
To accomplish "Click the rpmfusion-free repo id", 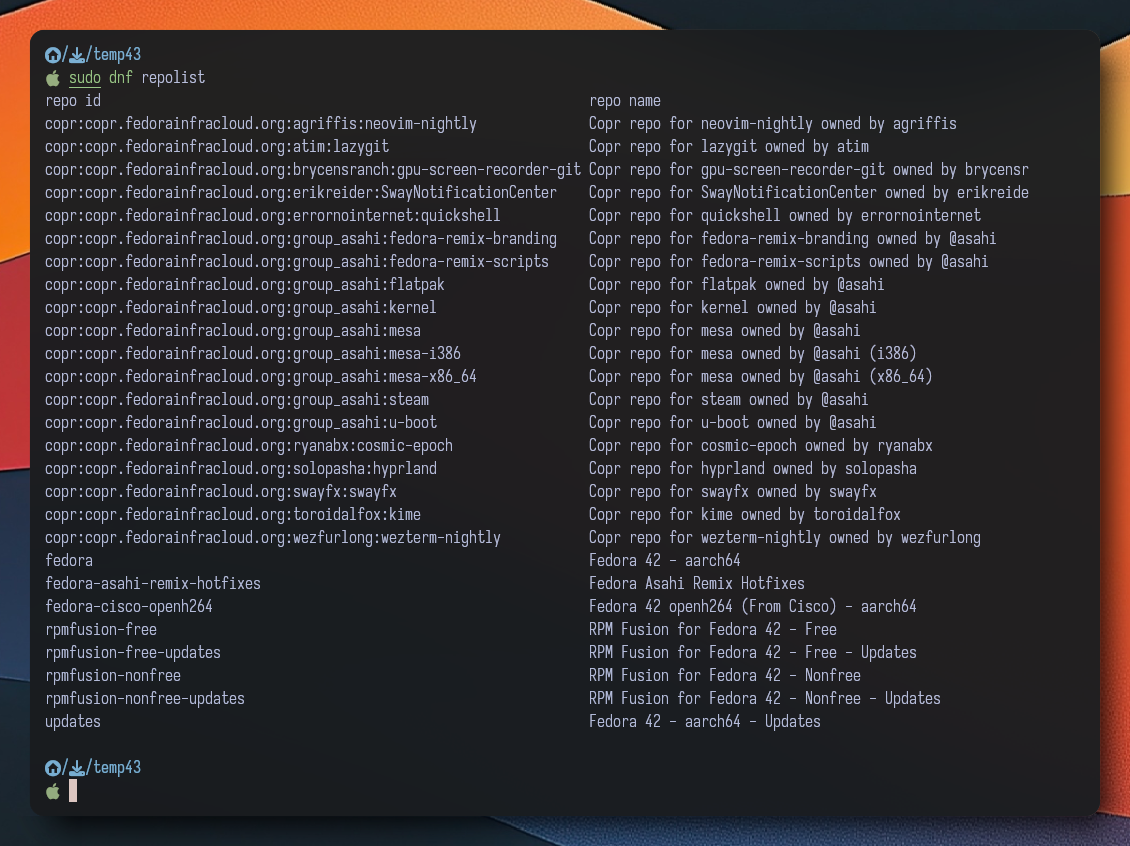I will click(101, 631).
